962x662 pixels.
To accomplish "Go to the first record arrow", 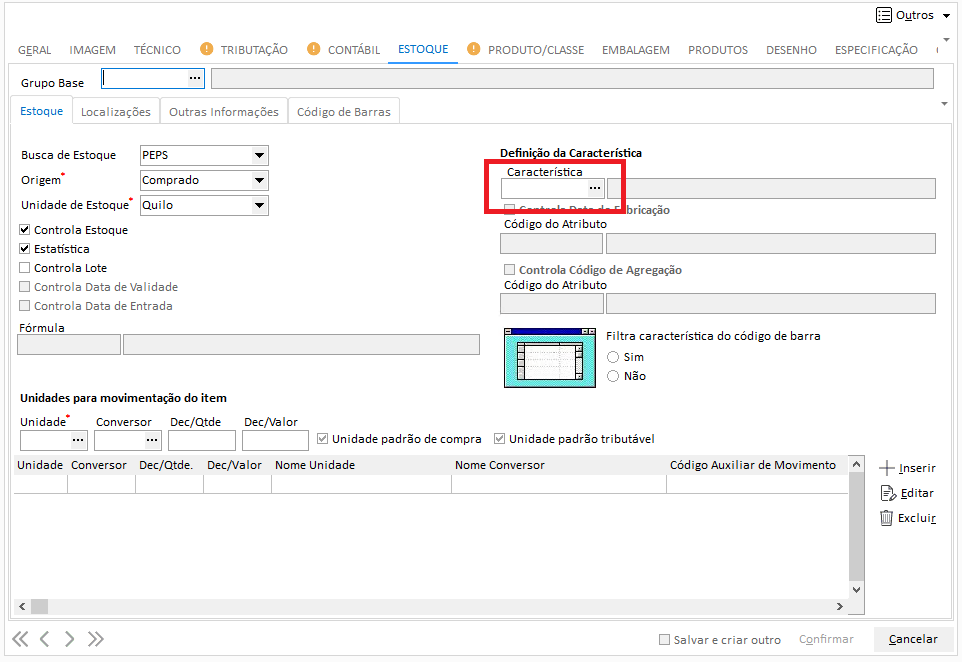I will click(x=20, y=639).
